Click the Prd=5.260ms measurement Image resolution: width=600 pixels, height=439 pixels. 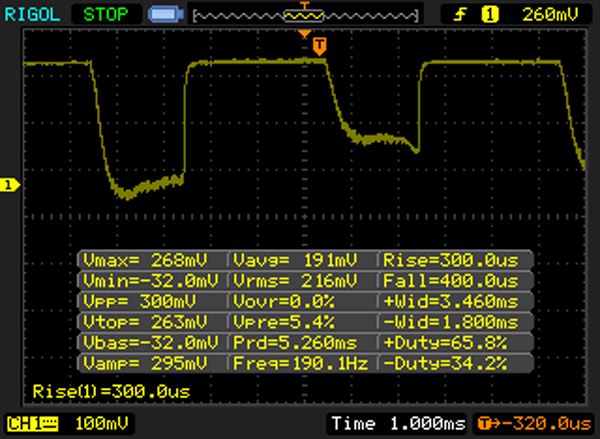295,342
